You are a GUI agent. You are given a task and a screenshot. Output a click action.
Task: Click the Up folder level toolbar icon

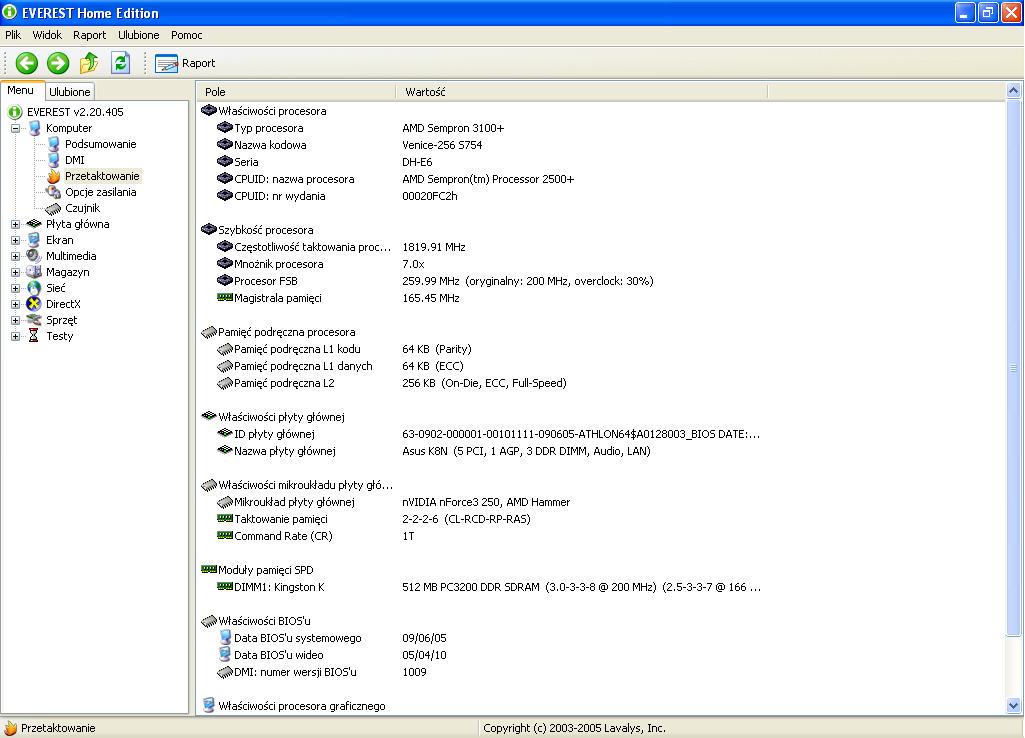[89, 63]
